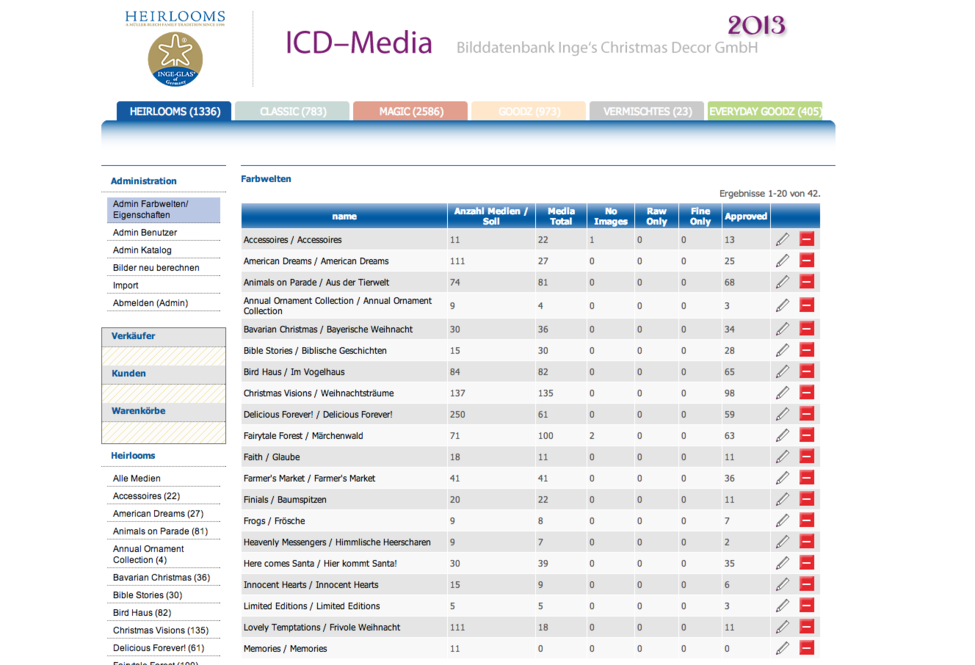Open the MAGIC (2586) tab
The image size is (975, 665).
pyautogui.click(x=410, y=111)
